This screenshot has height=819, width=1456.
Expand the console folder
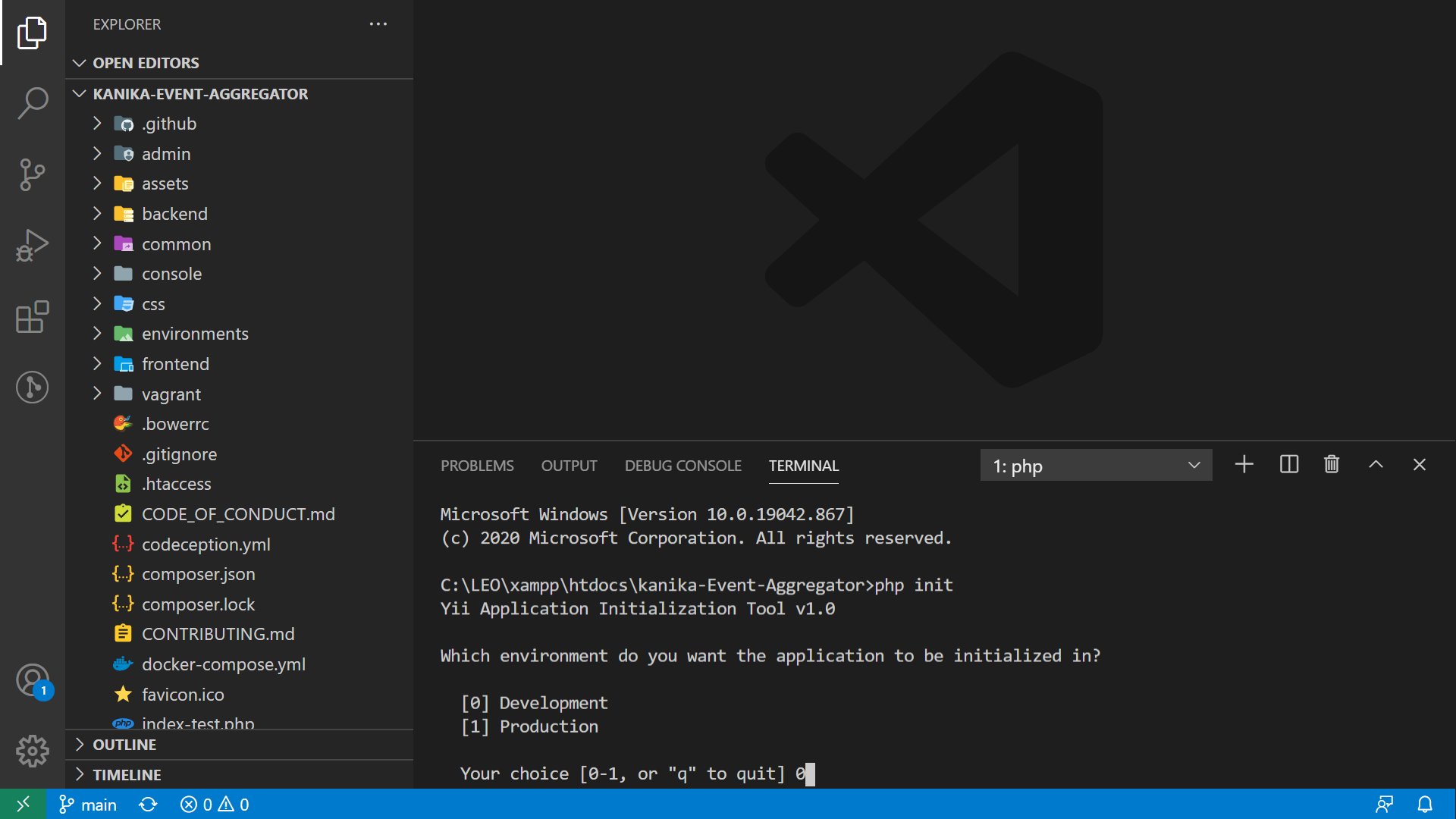(x=240, y=274)
